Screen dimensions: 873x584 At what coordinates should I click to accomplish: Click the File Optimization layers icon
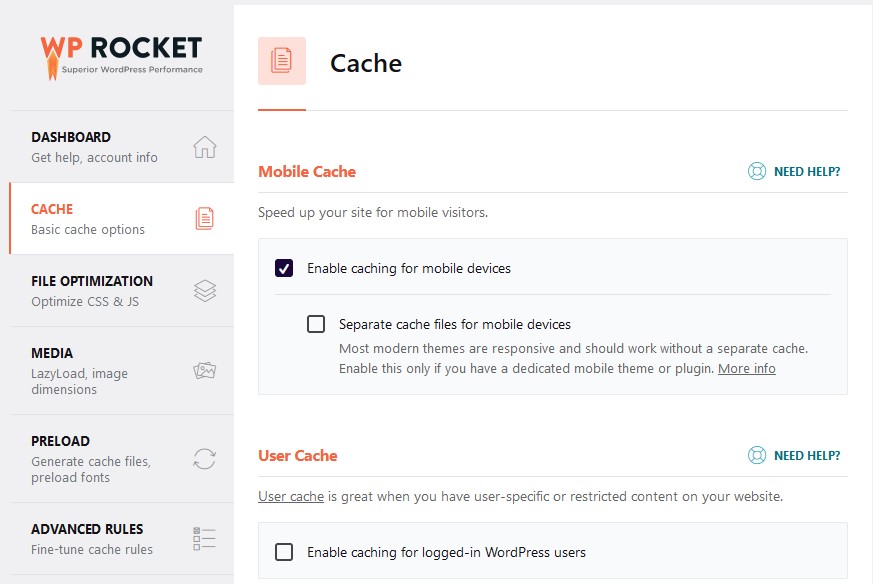click(204, 290)
